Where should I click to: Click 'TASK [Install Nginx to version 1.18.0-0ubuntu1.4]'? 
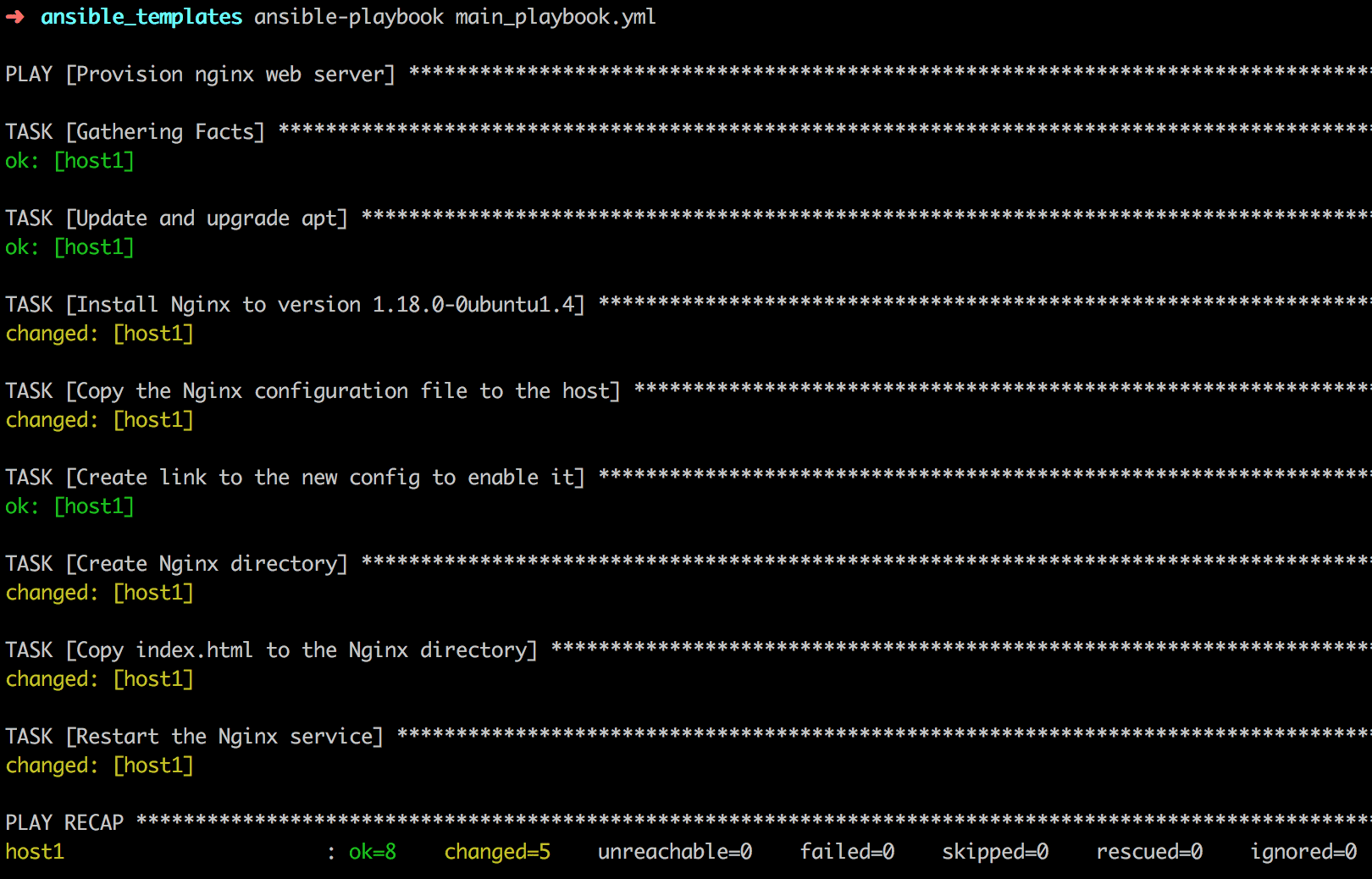(295, 305)
